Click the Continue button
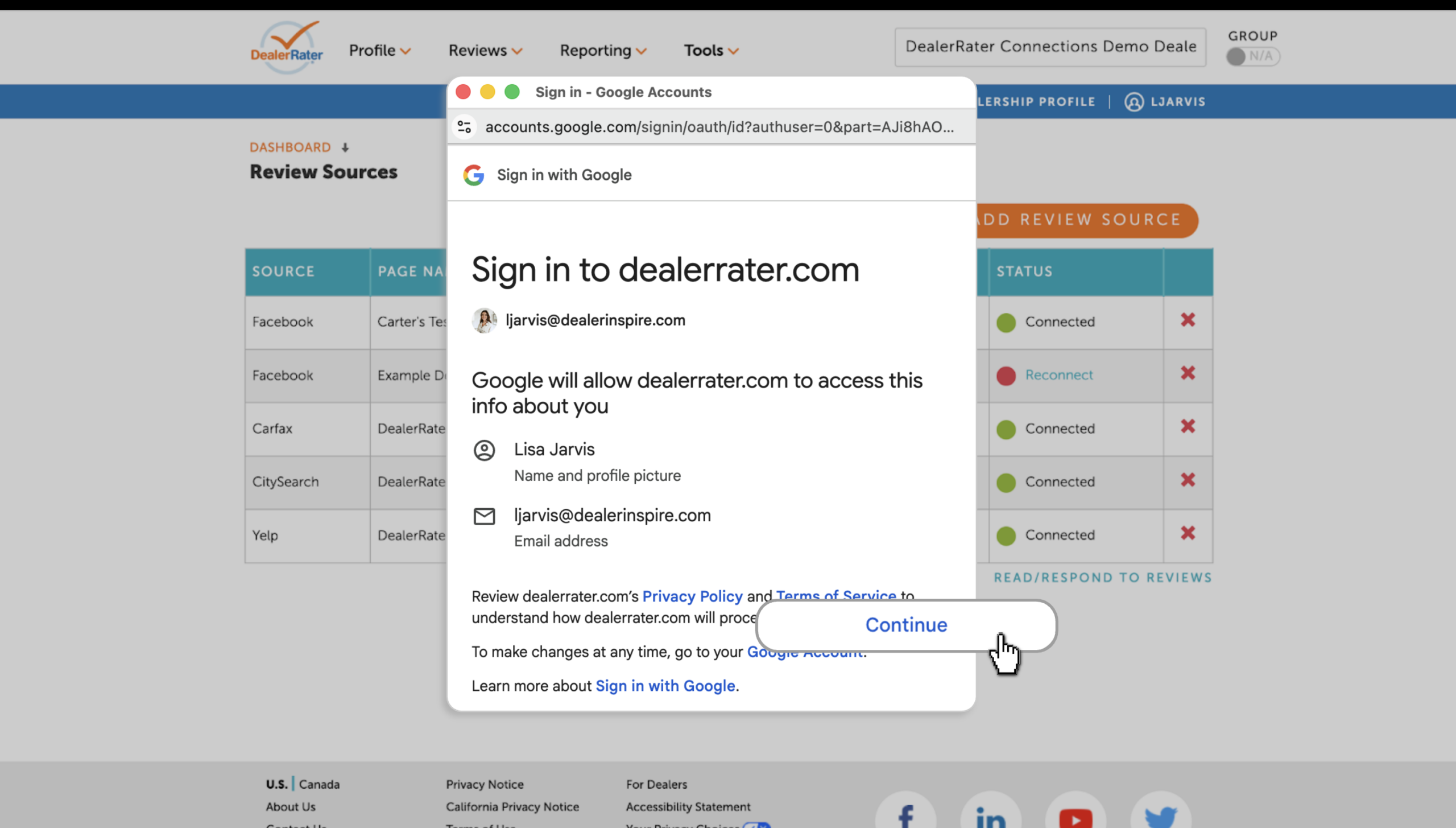This screenshot has width=1456, height=828. (x=906, y=625)
